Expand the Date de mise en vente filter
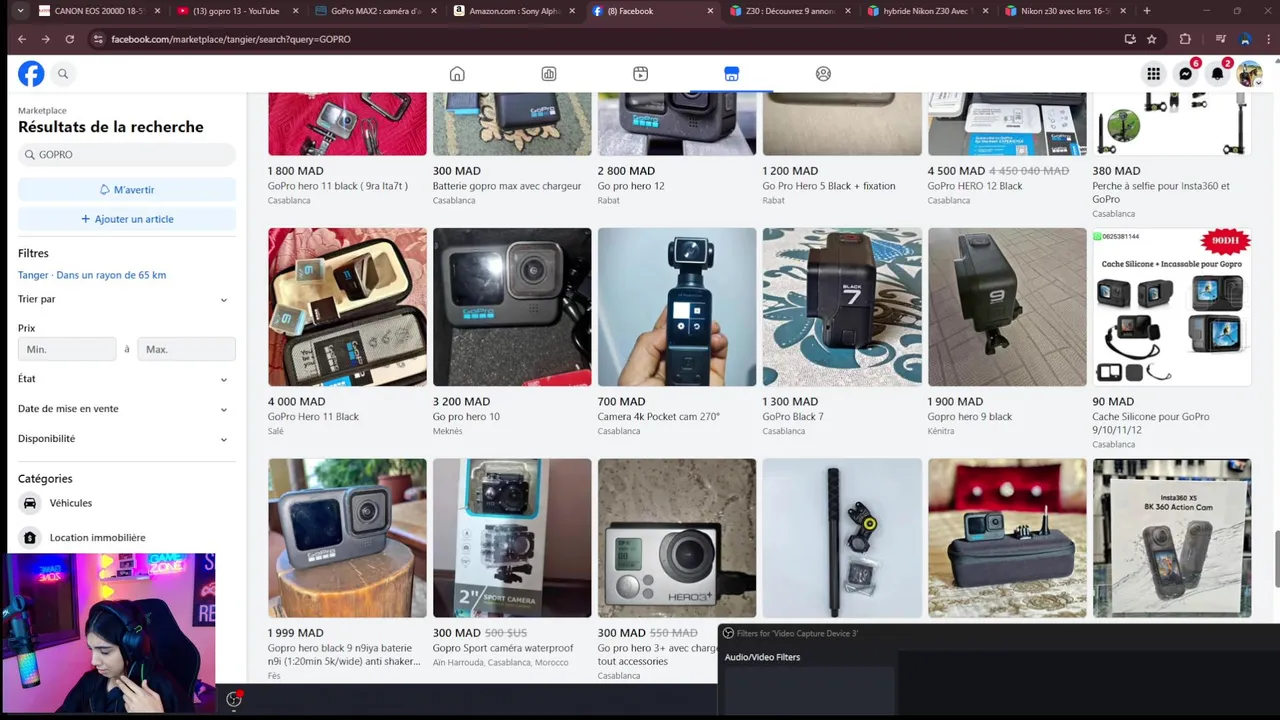 [x=127, y=409]
